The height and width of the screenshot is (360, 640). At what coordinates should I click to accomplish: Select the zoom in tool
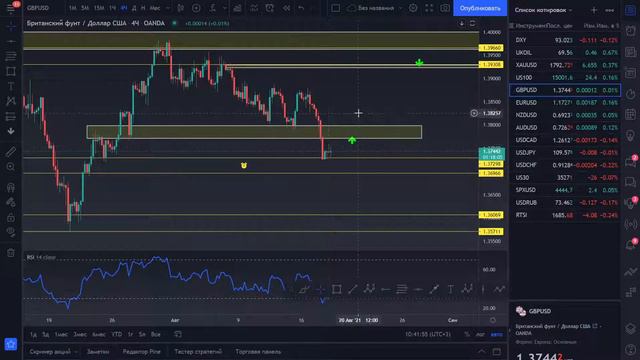(11, 167)
